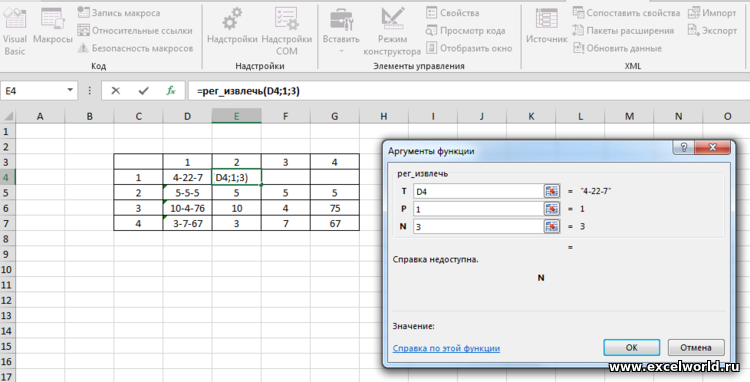Toggle Относительные ссылки mode
750x382 pixels.
coord(135,31)
